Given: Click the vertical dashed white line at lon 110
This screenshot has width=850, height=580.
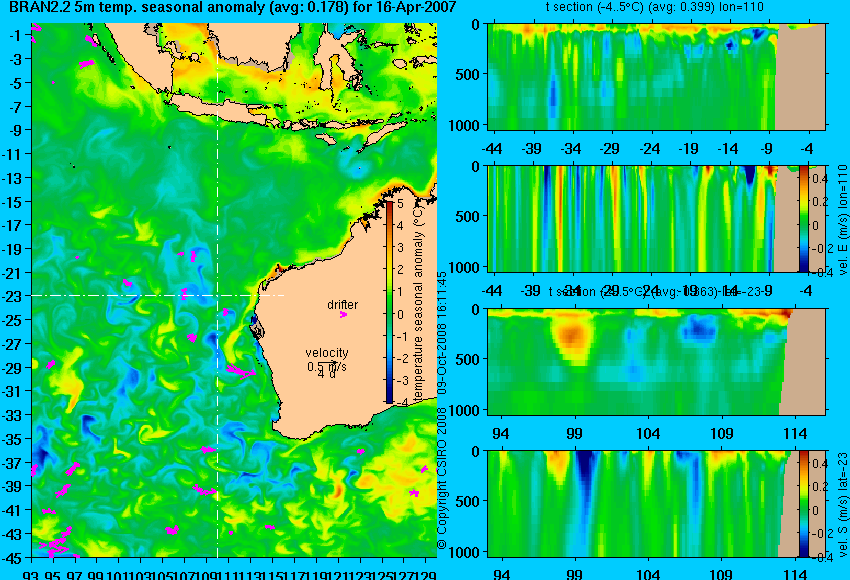Looking at the screenshot, I should coord(217,290).
